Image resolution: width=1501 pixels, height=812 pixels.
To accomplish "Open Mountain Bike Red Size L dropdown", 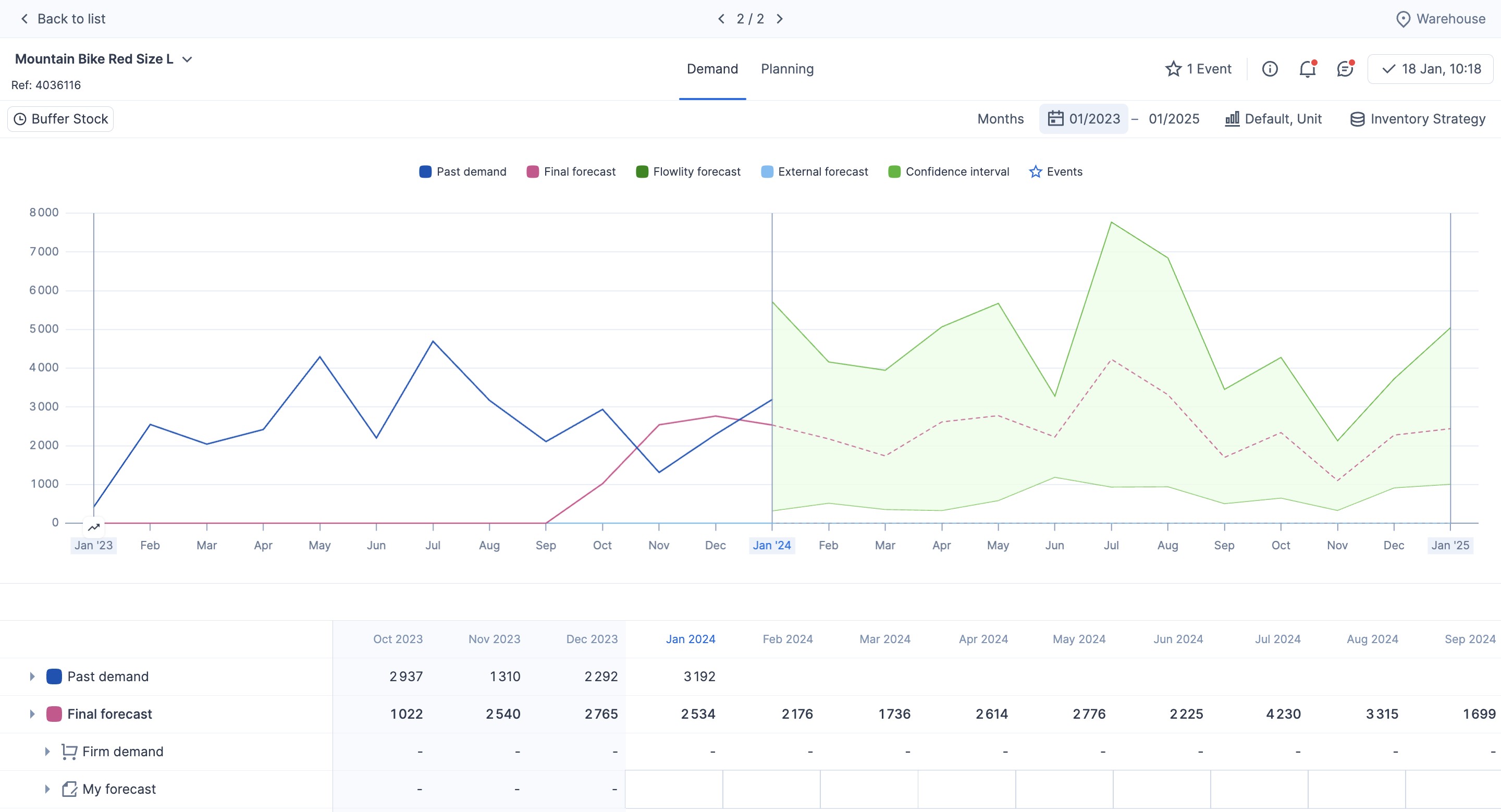I will click(x=187, y=59).
